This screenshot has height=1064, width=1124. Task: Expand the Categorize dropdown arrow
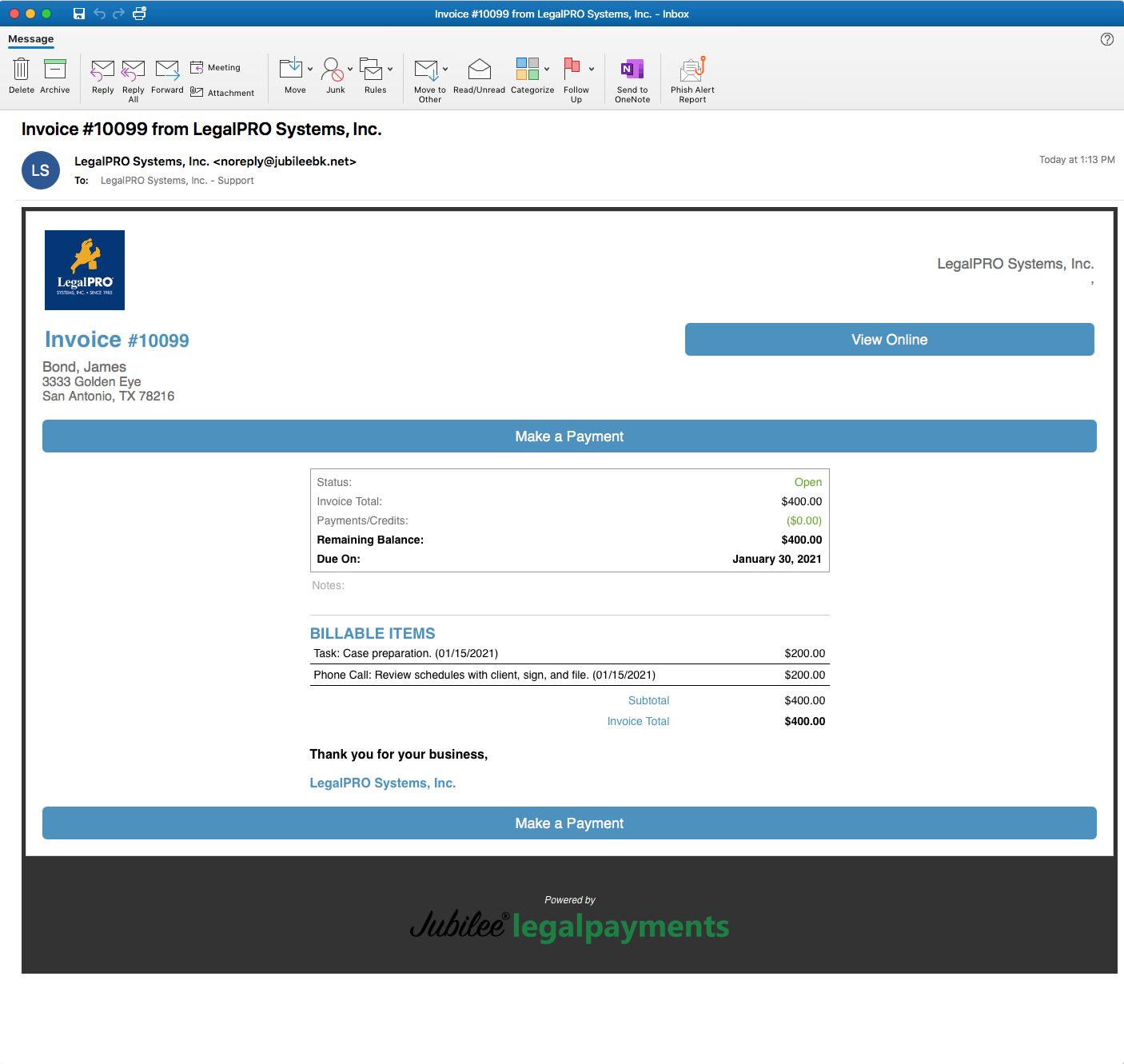click(x=547, y=69)
